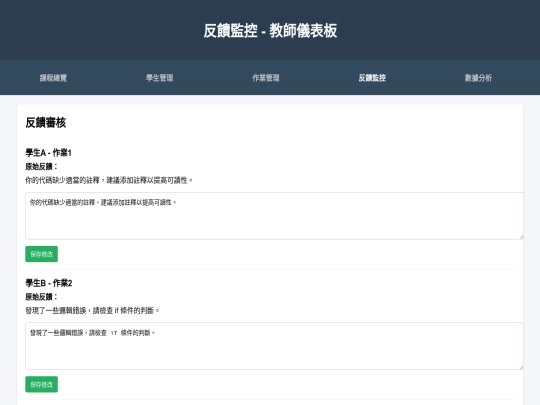Image resolution: width=540 pixels, height=405 pixels.
Task: Click the 學生B - 作業2 heading
Action: [x=49, y=283]
